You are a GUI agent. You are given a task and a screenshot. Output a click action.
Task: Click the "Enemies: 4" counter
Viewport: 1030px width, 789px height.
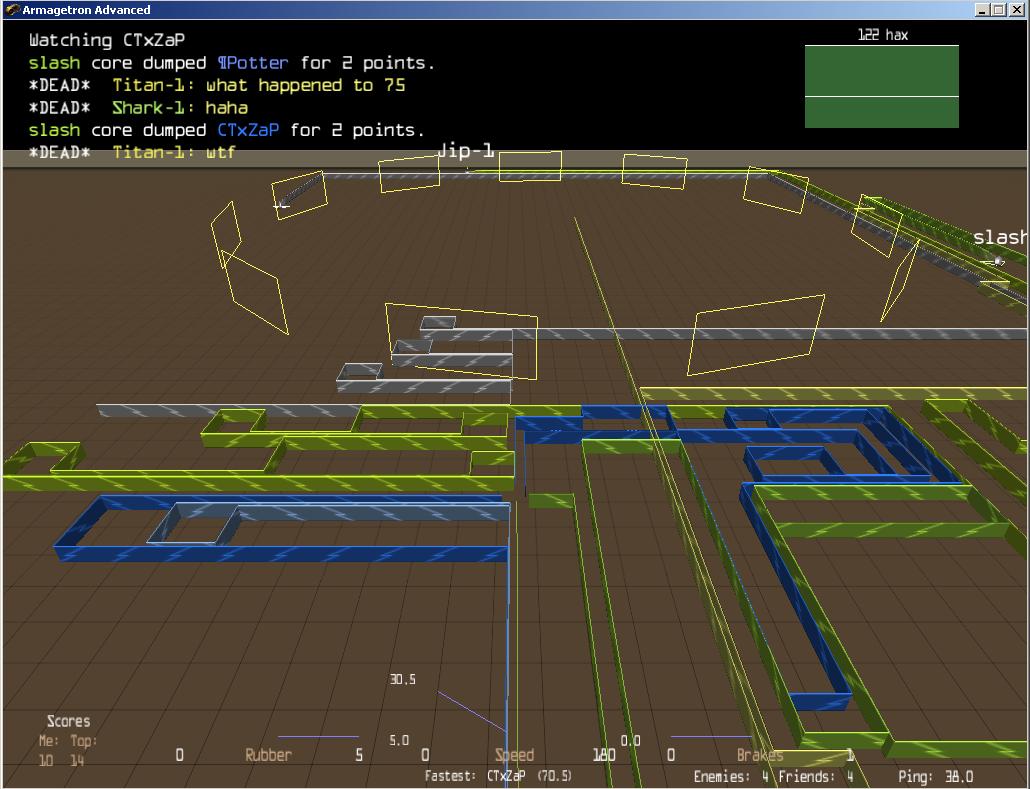coord(731,777)
